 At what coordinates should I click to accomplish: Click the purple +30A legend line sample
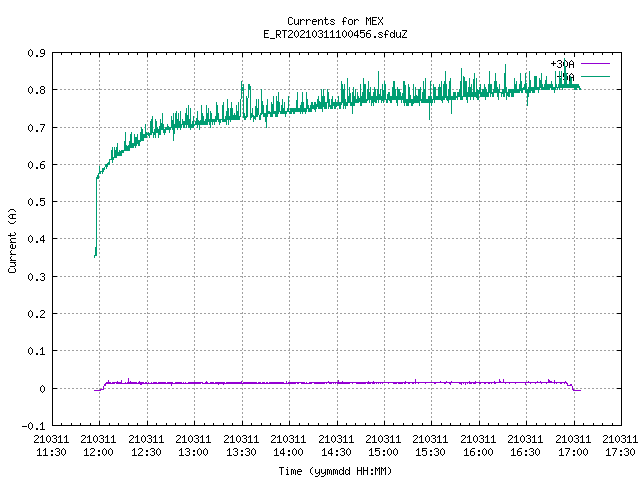point(595,64)
